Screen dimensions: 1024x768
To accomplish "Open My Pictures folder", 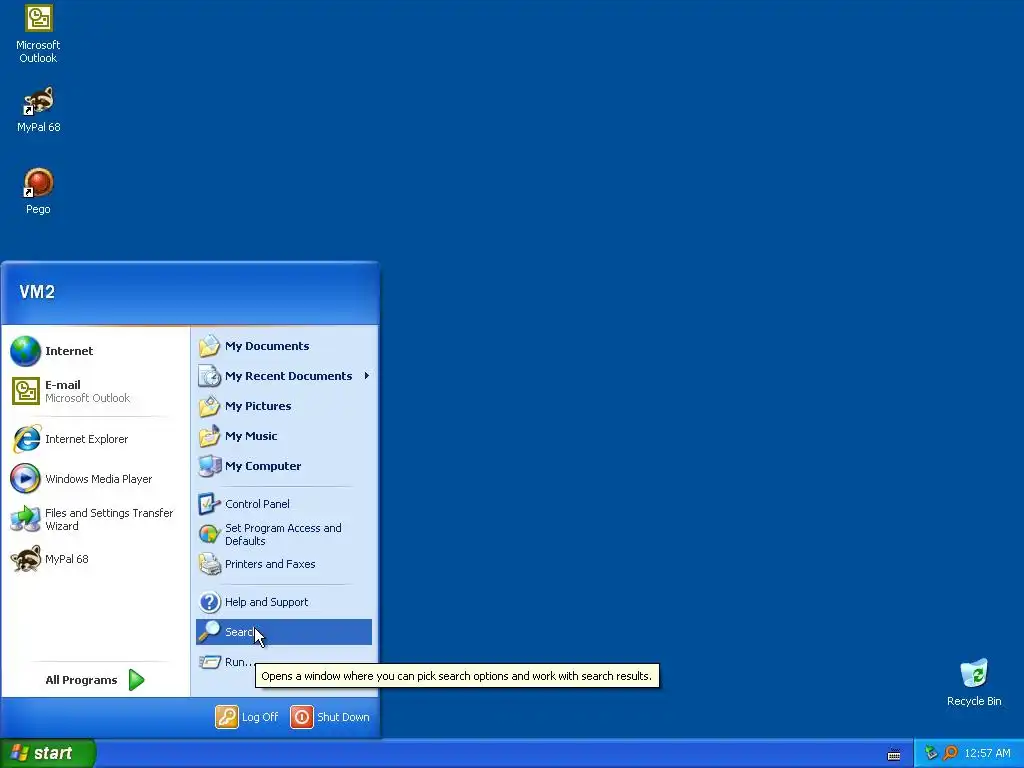I will [283, 406].
